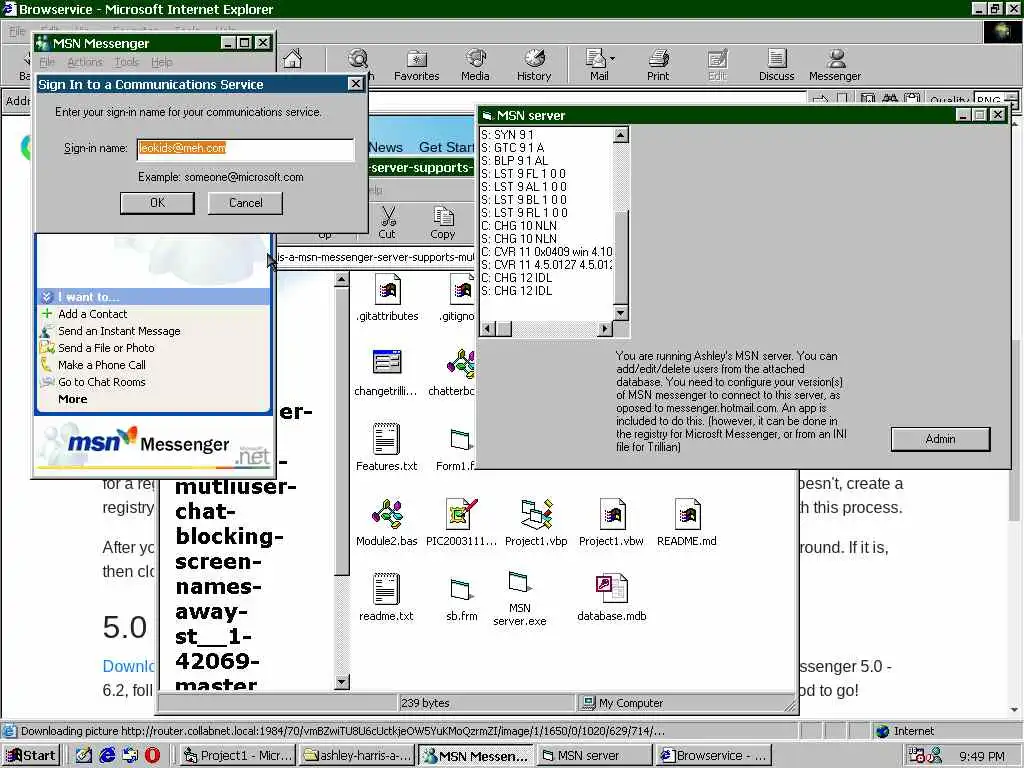This screenshot has height=768, width=1024.
Task: Open History in IE toolbar
Action: [534, 65]
